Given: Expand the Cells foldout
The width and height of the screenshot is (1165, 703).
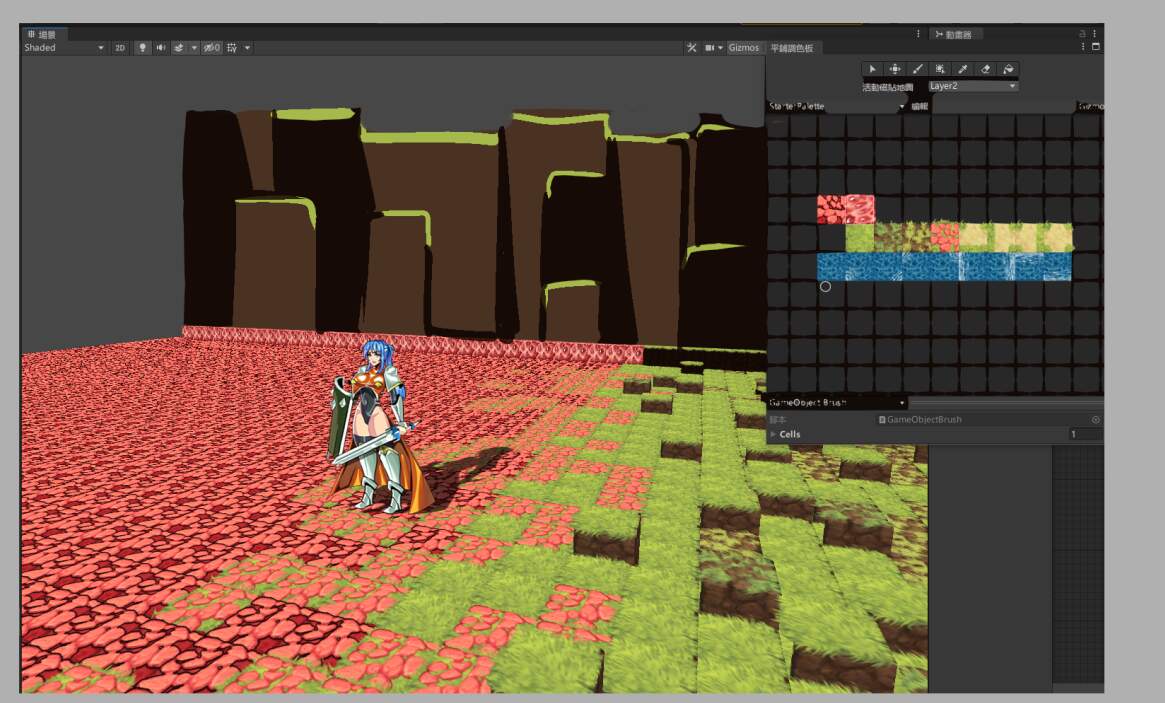Looking at the screenshot, I should tap(773, 434).
